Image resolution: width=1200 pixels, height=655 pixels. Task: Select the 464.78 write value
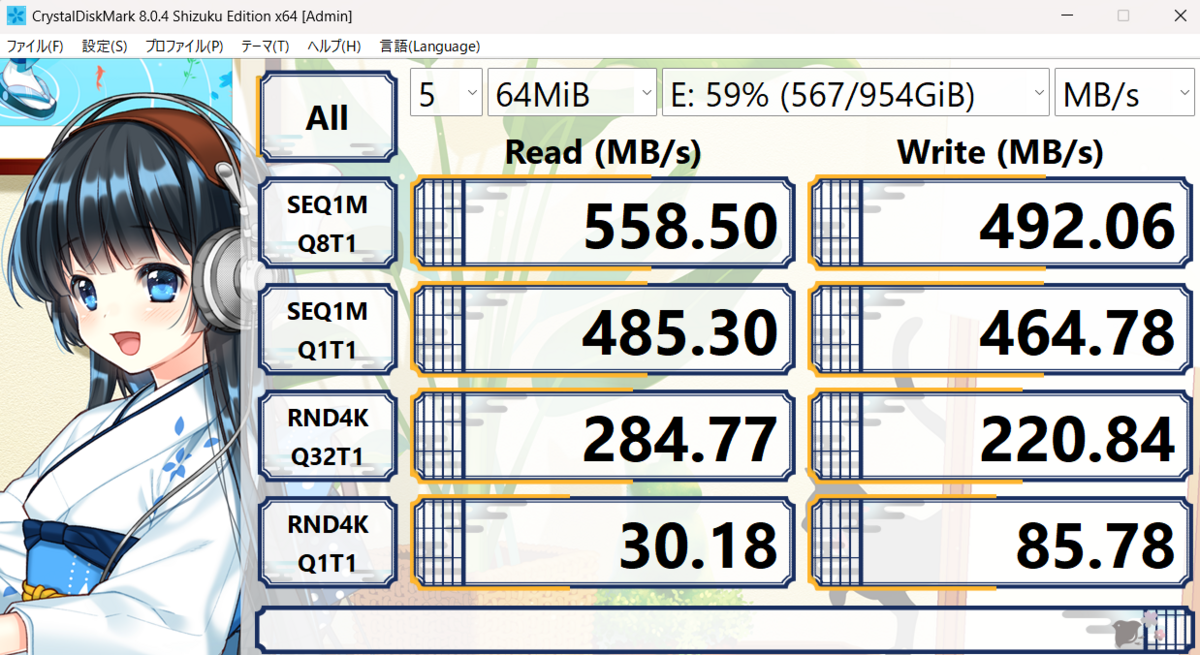tap(1002, 328)
